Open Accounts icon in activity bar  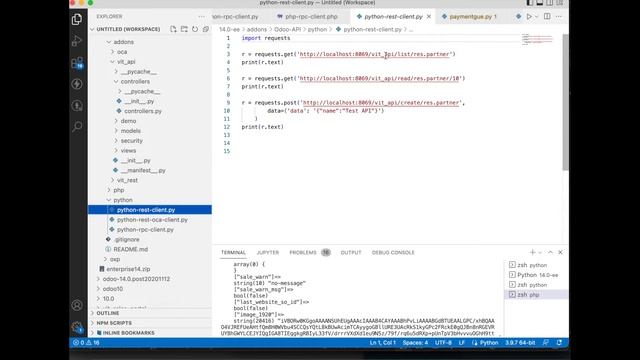(77, 305)
